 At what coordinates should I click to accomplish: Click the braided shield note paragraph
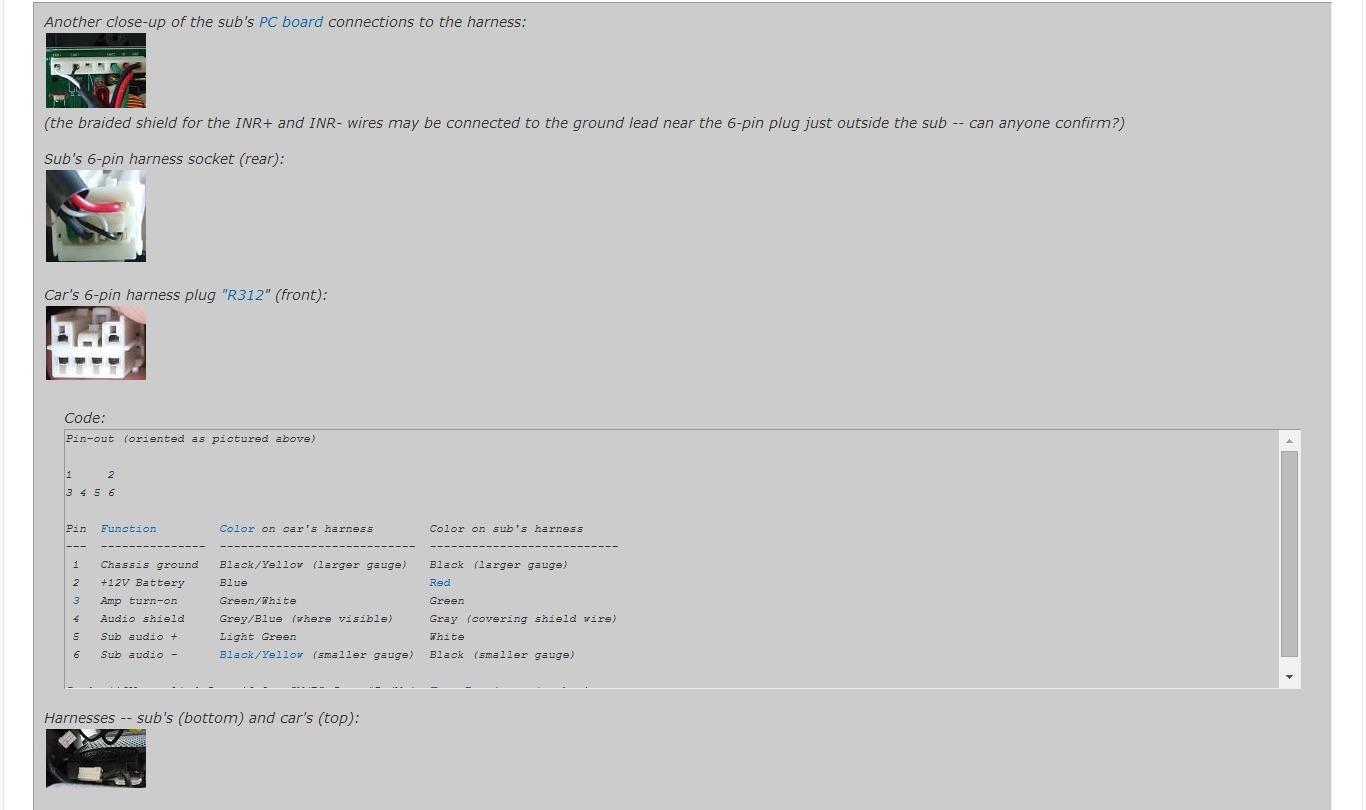[x=584, y=123]
